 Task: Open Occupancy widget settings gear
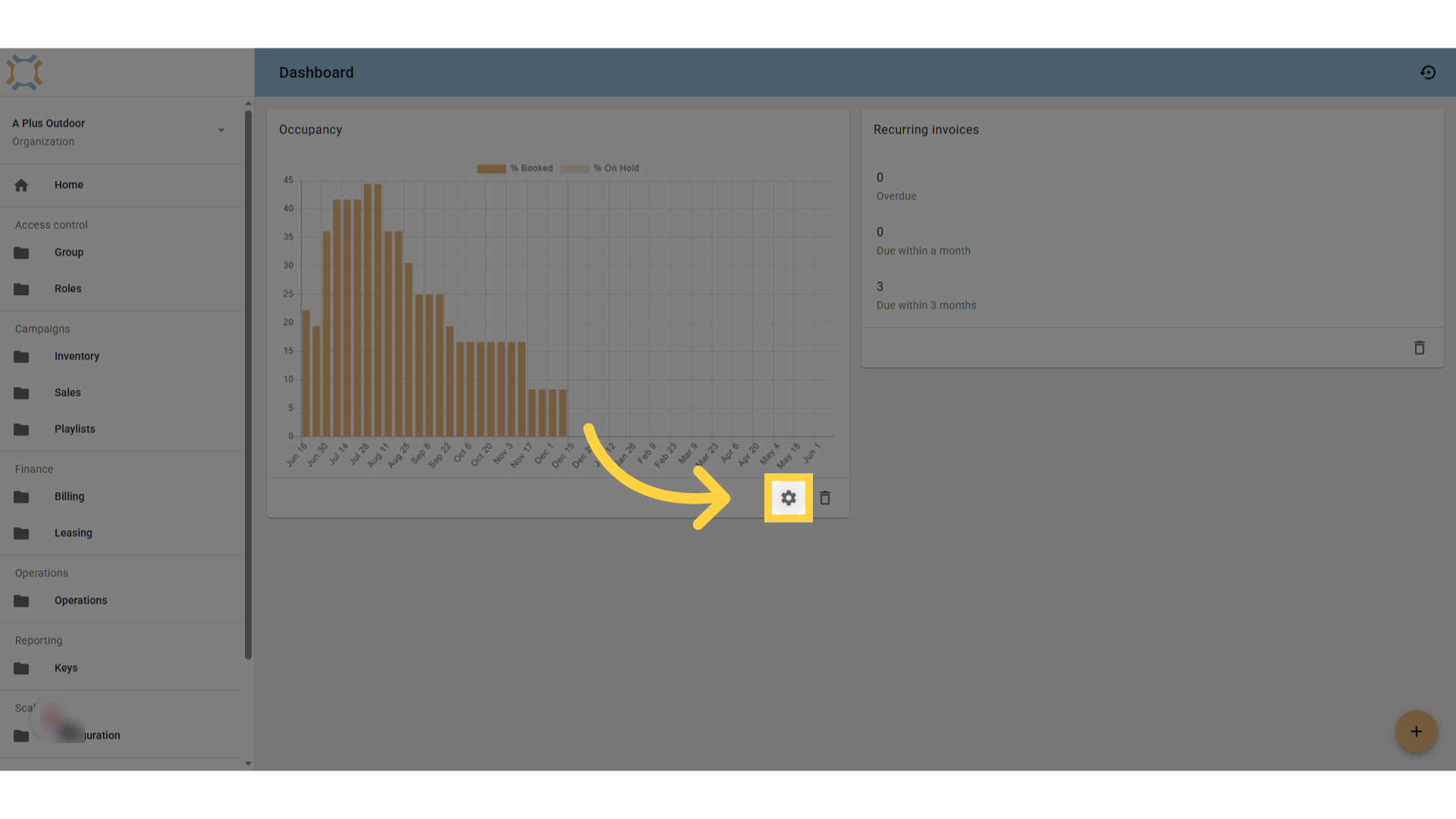pos(789,498)
